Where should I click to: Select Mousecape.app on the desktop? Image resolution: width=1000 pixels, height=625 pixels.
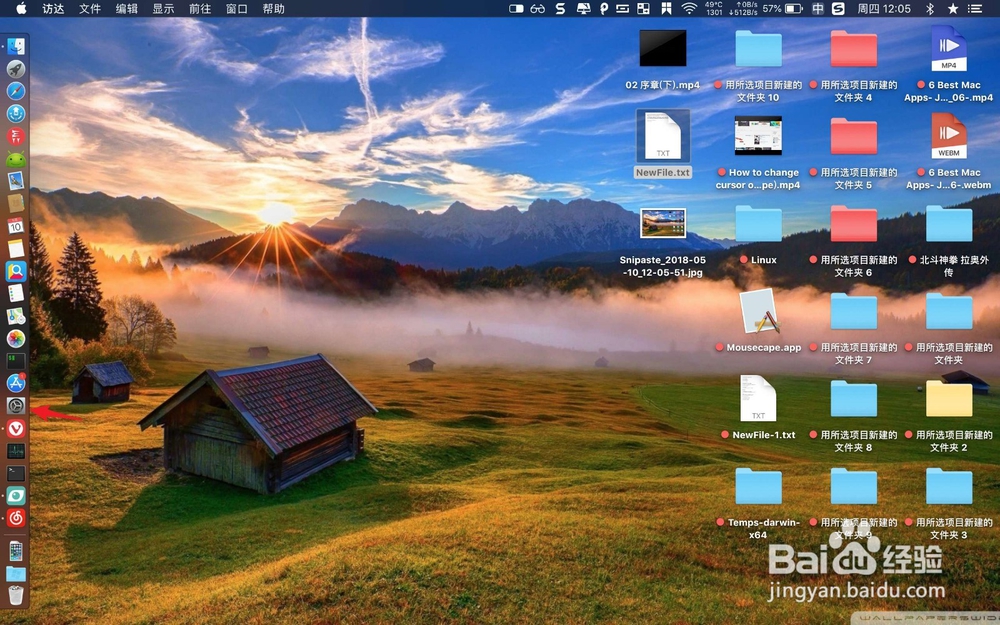pos(758,318)
